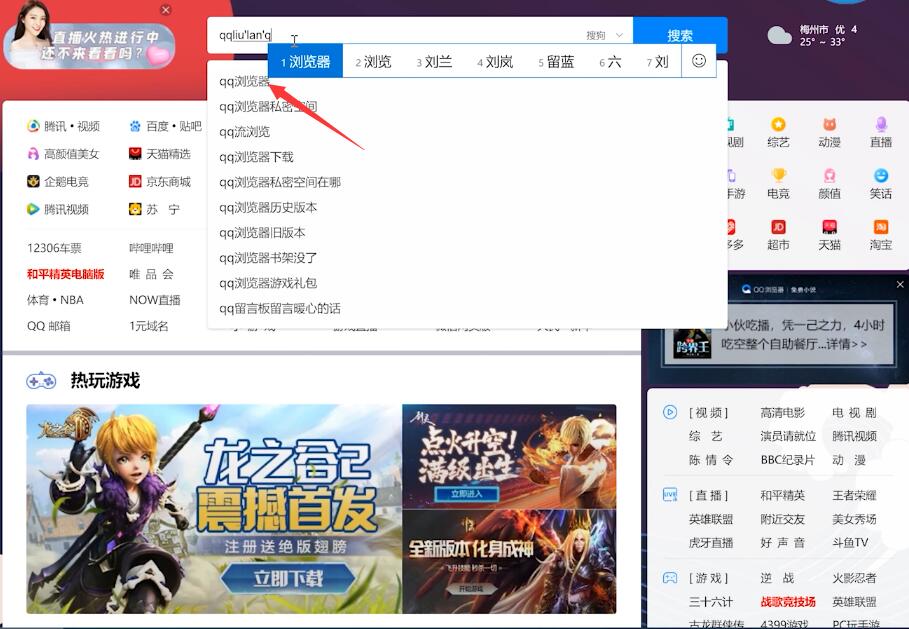Select IME candidate 6 六

click(x=610, y=61)
